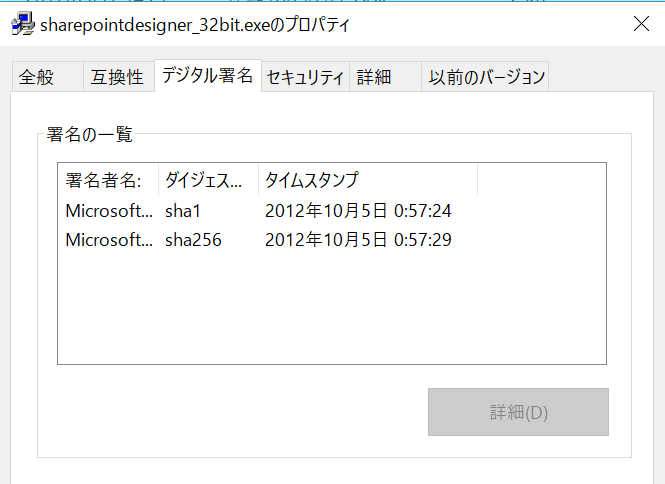Click the Microsoft signer name in the sha256 row
This screenshot has width=665, height=484.
(x=109, y=240)
